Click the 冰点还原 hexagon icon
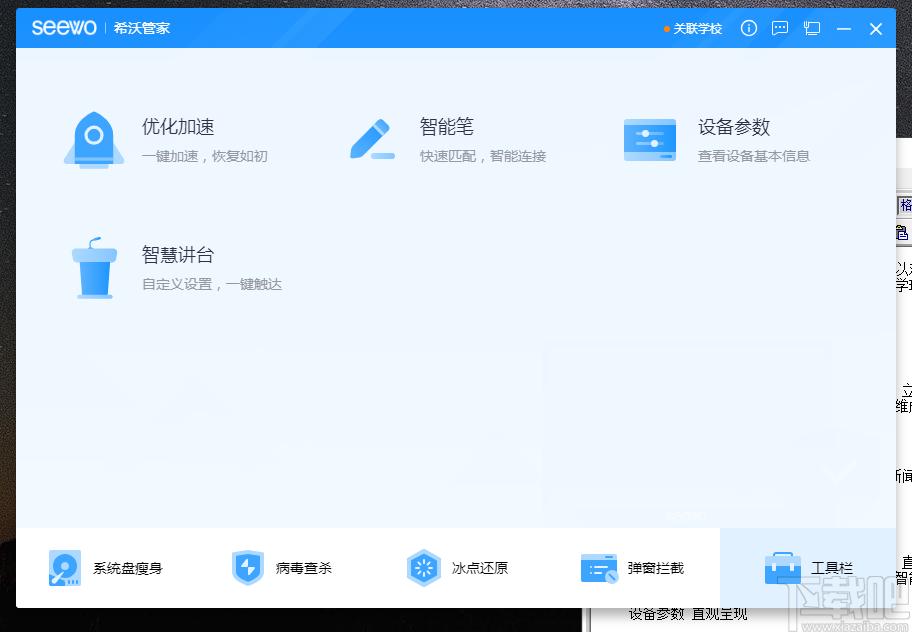Screen dimensions: 912x632 pyautogui.click(x=423, y=567)
